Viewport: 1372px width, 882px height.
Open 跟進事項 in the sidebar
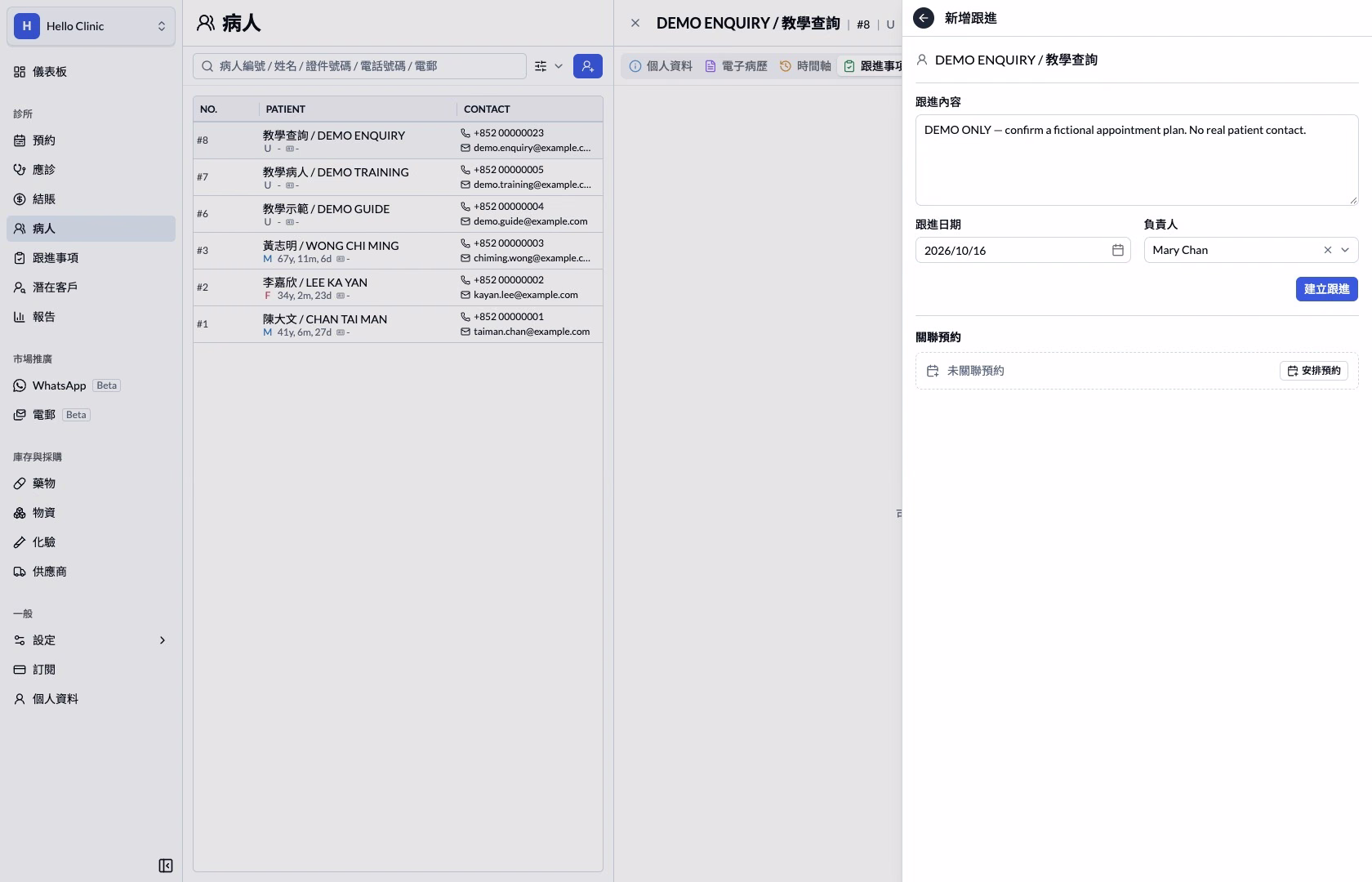(91, 258)
